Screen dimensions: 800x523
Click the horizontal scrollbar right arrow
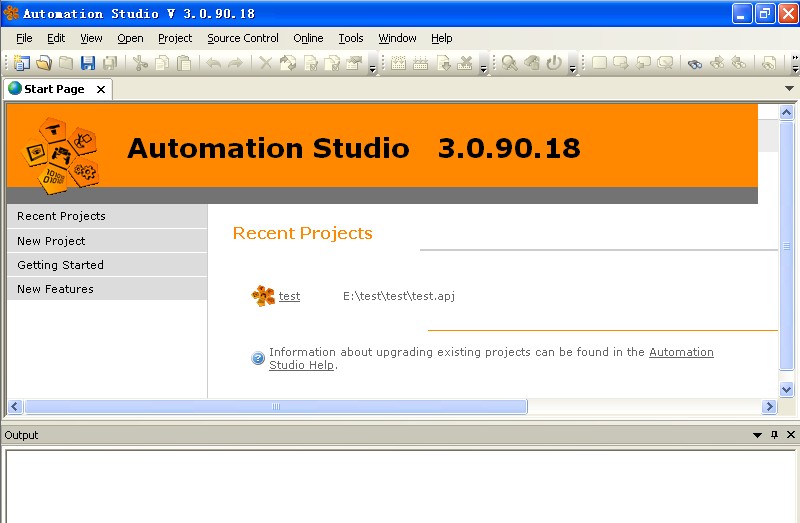point(769,406)
